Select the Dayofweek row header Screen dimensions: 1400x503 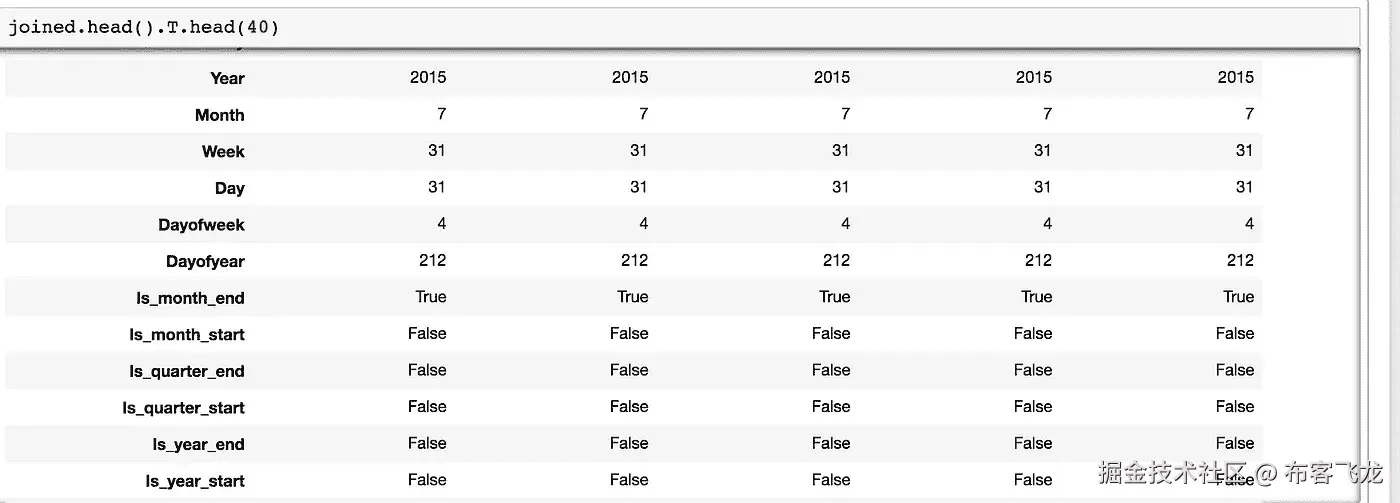click(201, 225)
